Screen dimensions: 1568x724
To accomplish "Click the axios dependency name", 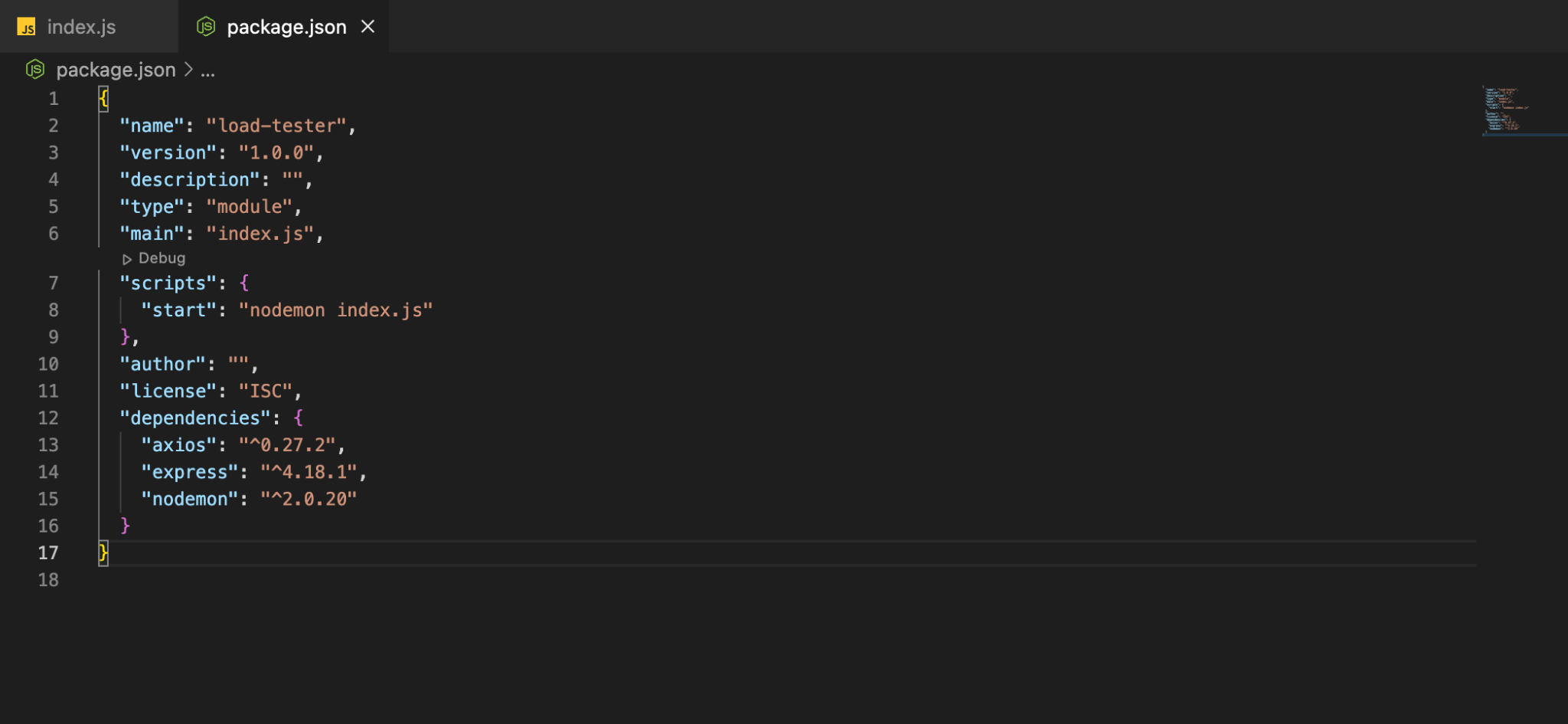I will point(178,444).
